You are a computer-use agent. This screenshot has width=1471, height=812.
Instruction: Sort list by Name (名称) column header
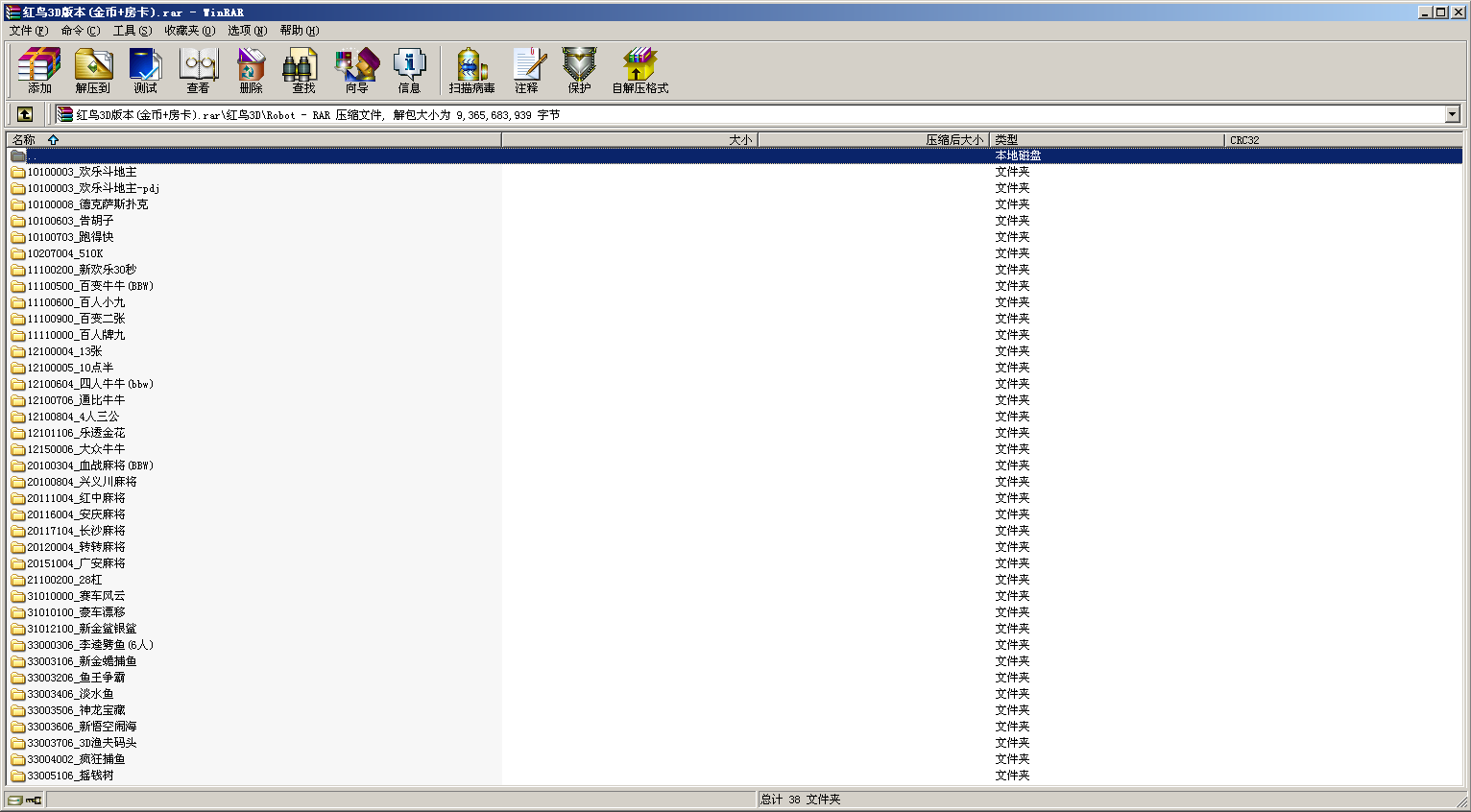(x=24, y=140)
